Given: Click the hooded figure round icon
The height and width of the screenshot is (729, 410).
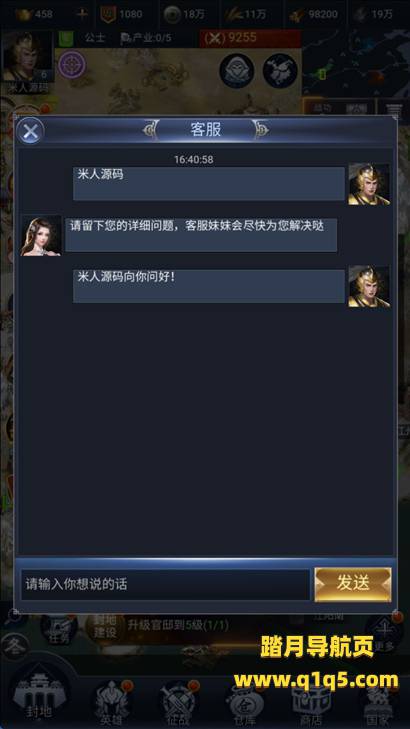Looking at the screenshot, I should [x=237, y=71].
